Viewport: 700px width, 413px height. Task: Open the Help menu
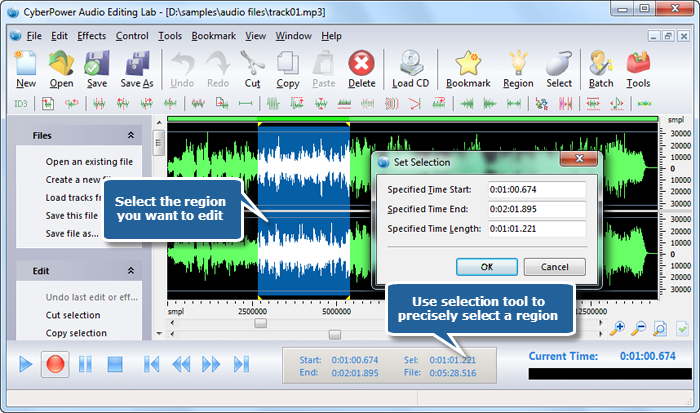(x=331, y=36)
